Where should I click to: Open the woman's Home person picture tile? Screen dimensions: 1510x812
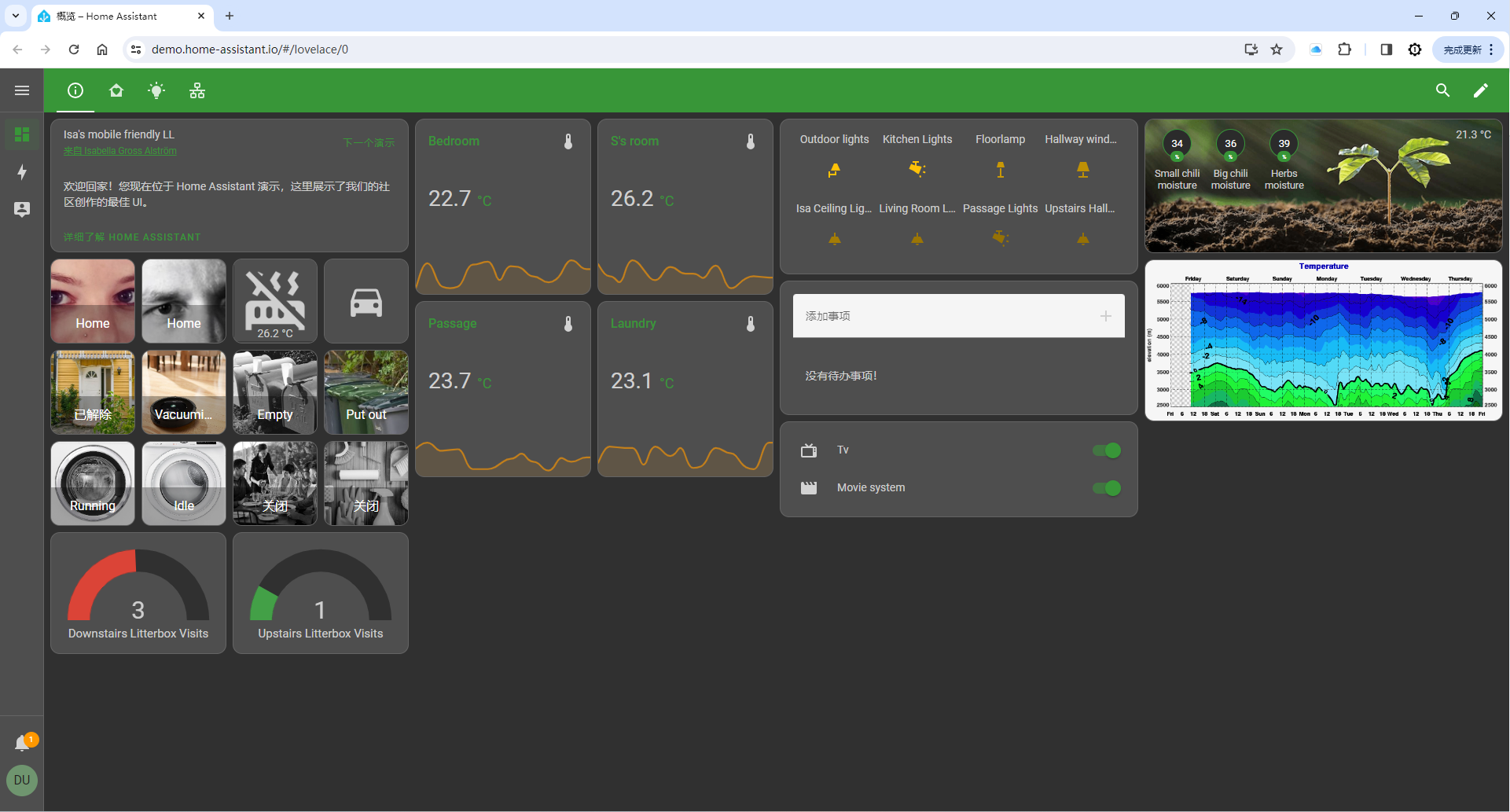coord(93,301)
